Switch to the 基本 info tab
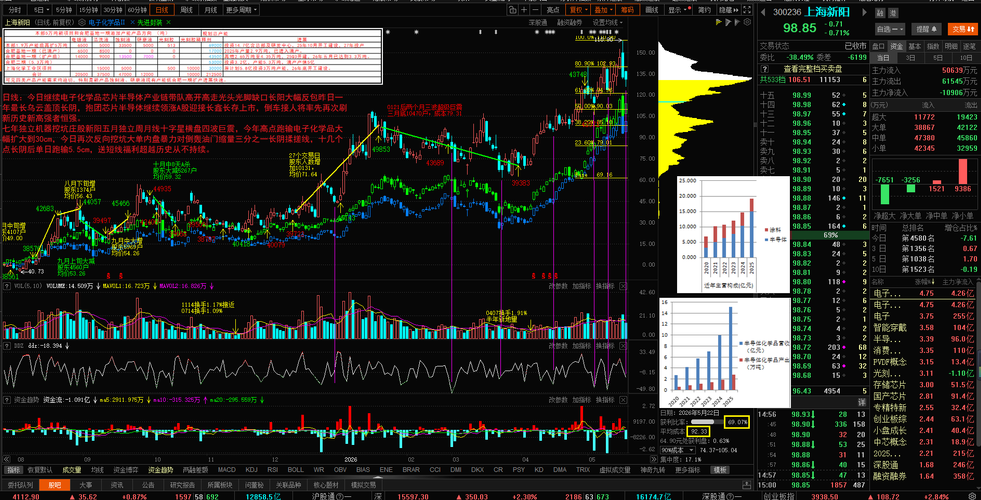Image resolution: width=981 pixels, height=500 pixels. click(915, 46)
